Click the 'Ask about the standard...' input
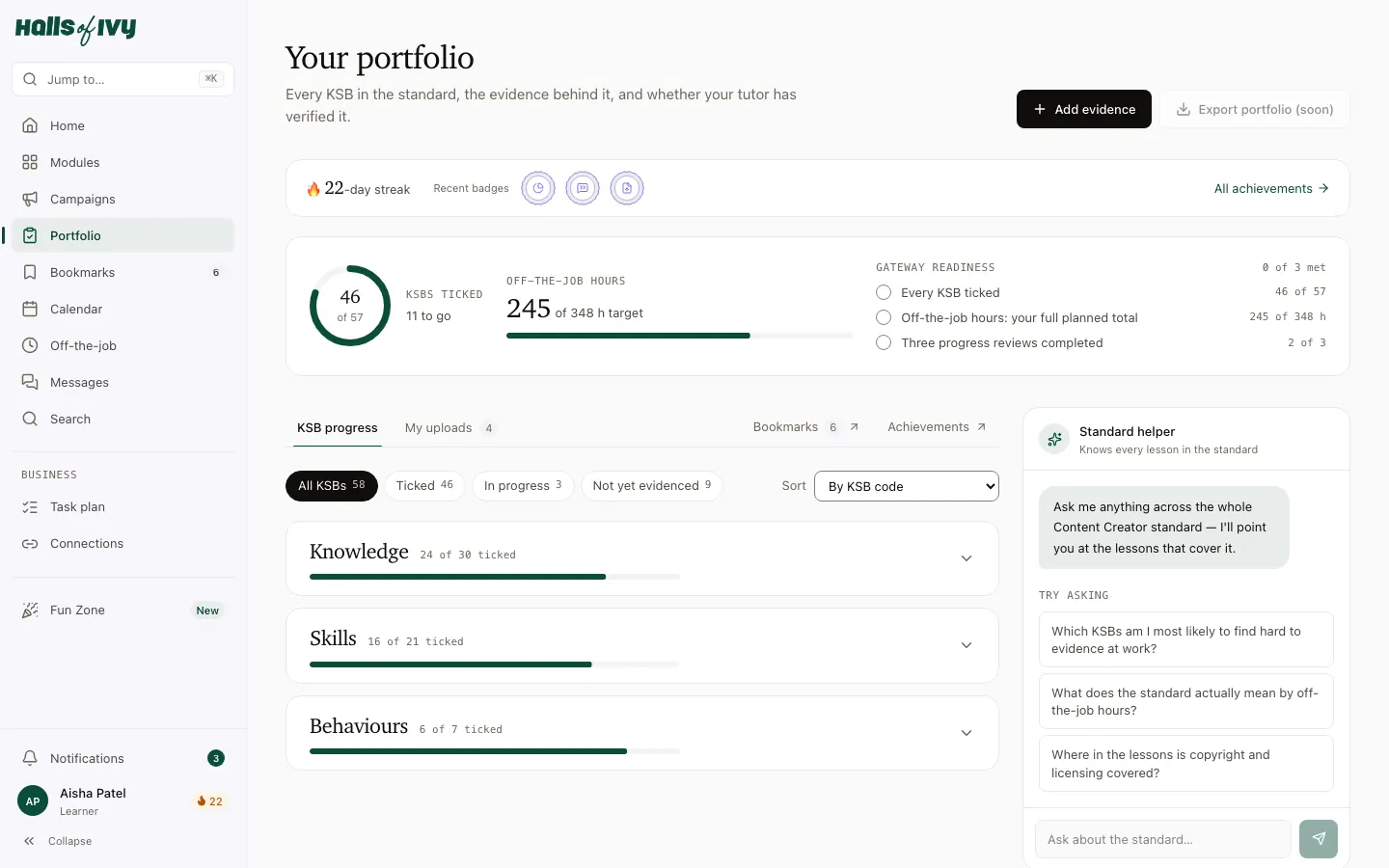The height and width of the screenshot is (868, 1389). tap(1163, 839)
